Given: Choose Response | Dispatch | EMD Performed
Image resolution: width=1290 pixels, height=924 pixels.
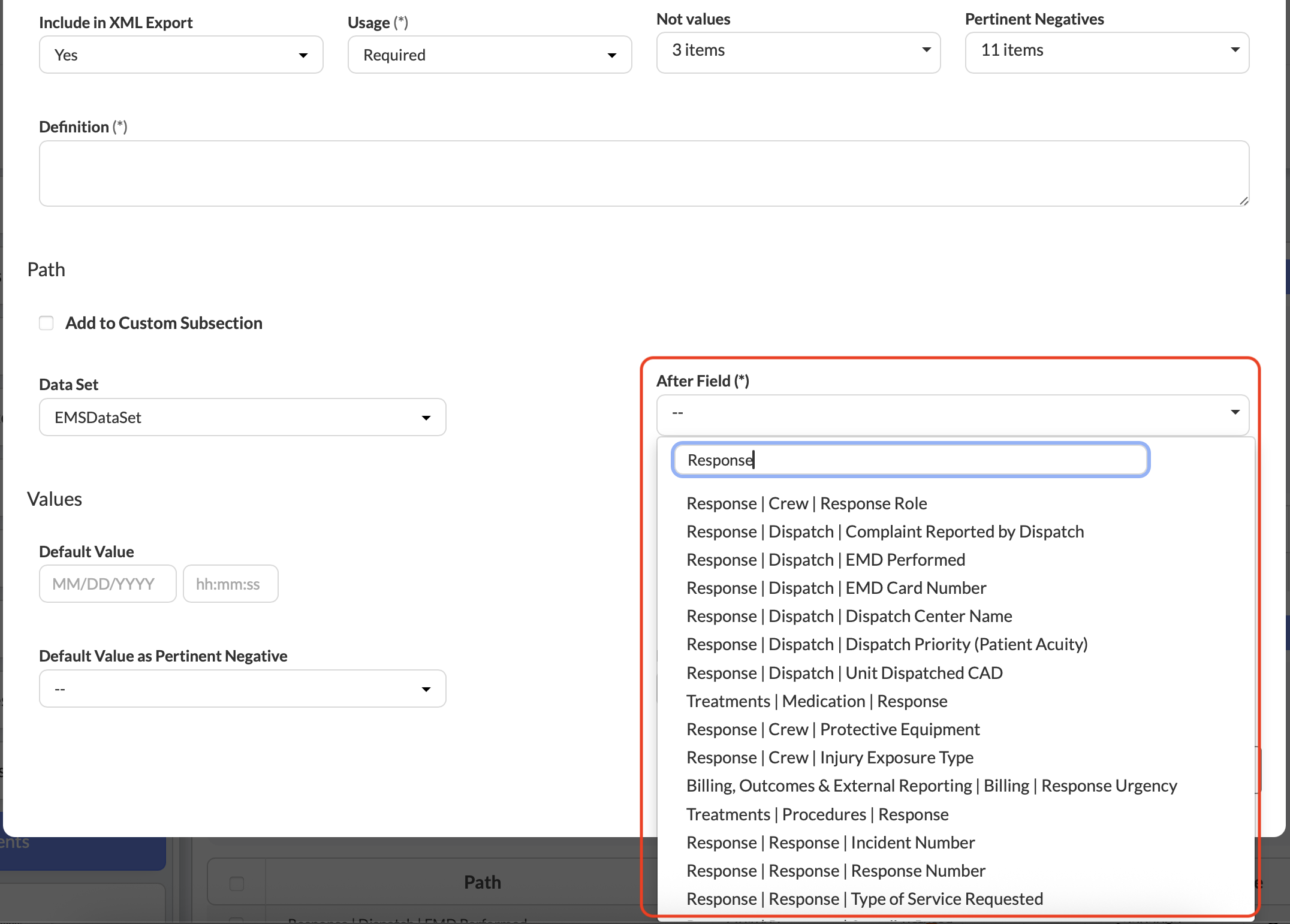Looking at the screenshot, I should 825,560.
